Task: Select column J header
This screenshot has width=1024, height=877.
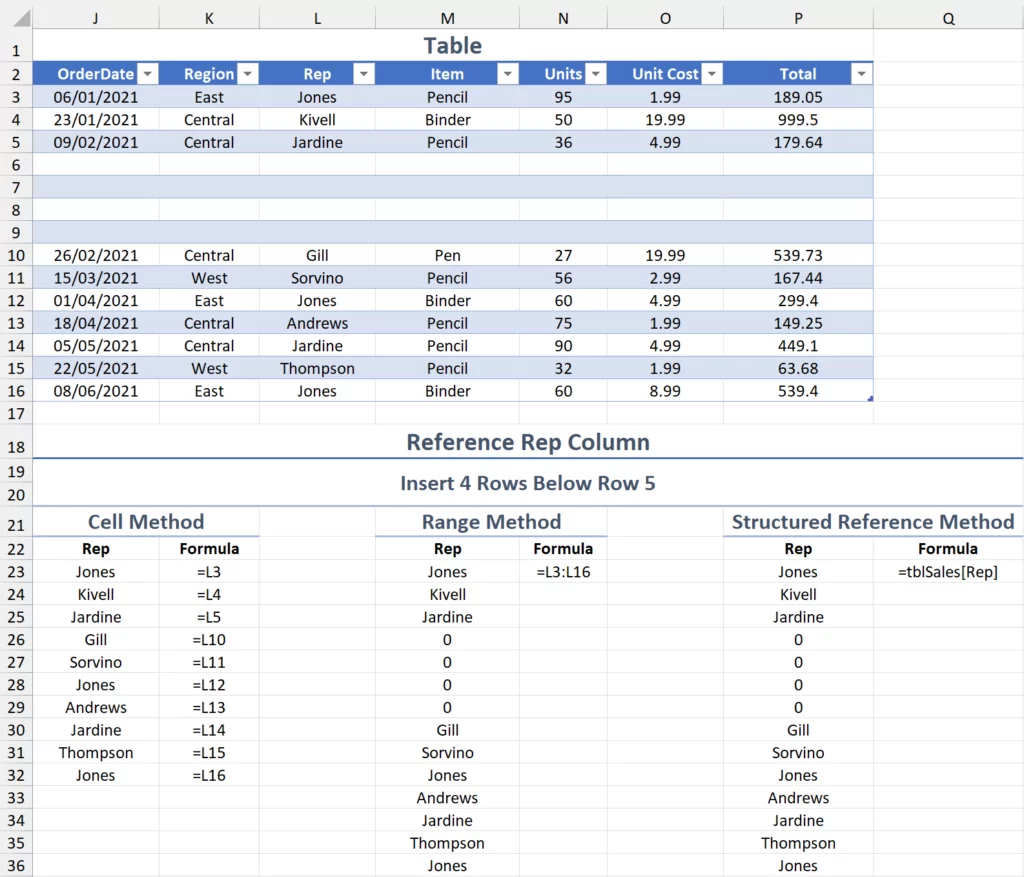Action: coord(95,18)
